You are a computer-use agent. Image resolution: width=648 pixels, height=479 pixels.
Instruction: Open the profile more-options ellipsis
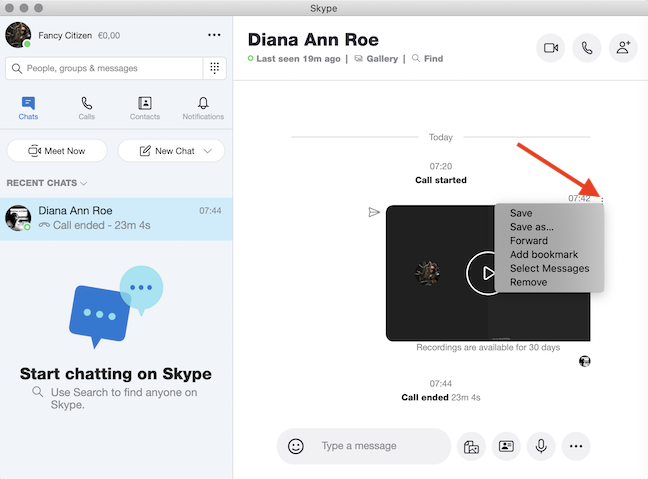point(214,35)
